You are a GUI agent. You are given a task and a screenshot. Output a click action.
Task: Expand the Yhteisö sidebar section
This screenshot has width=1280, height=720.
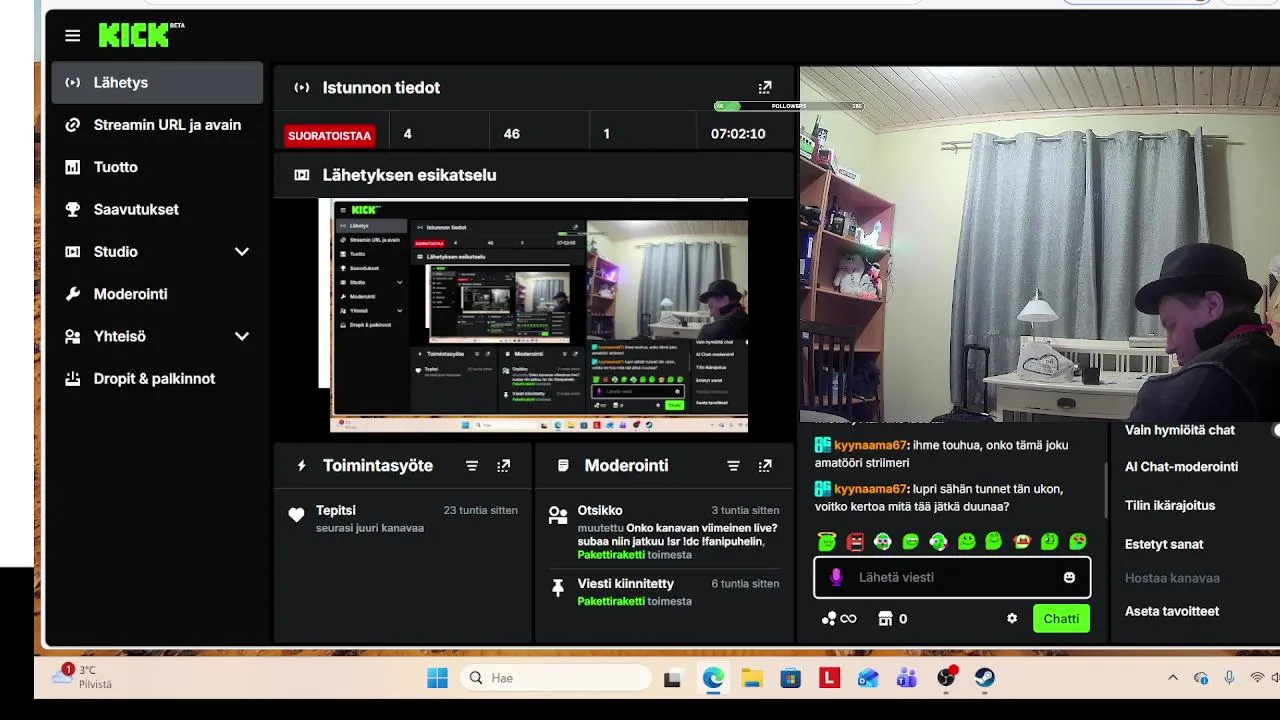coord(157,336)
